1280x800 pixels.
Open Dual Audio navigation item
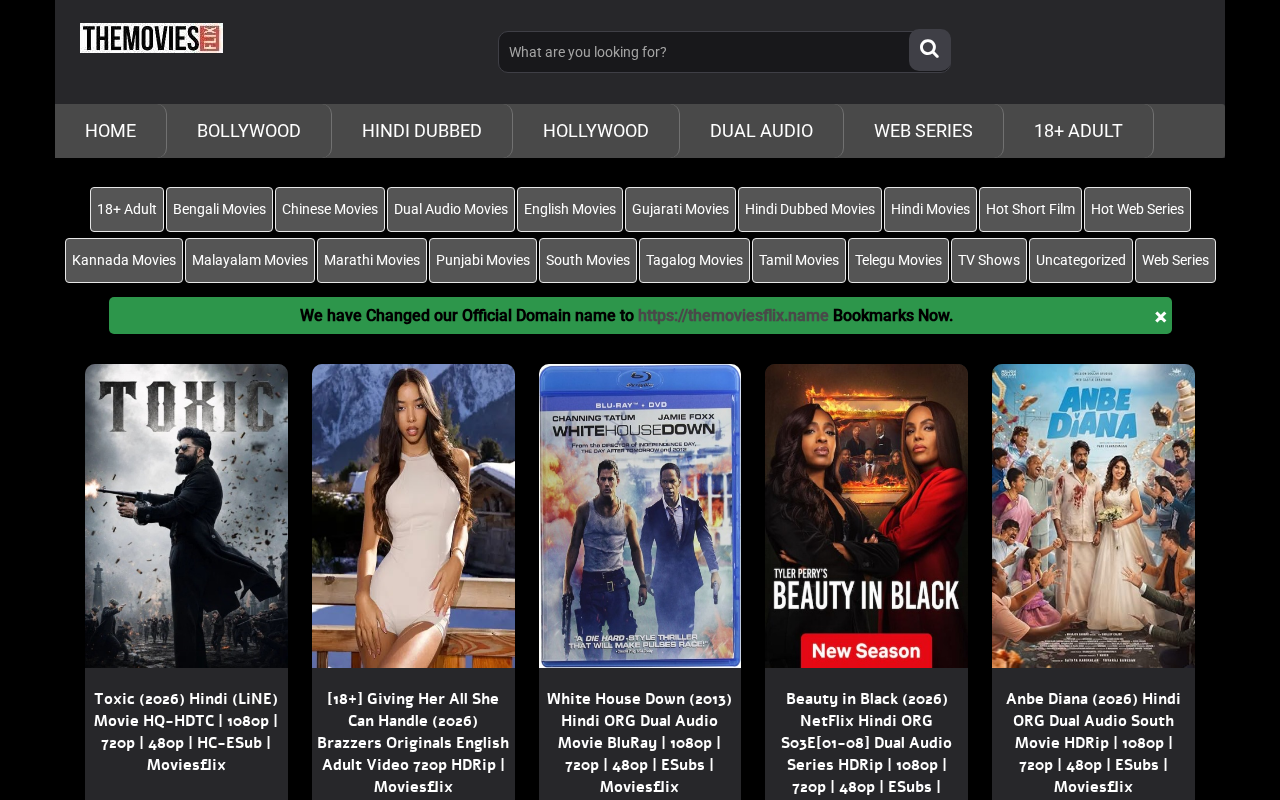(761, 131)
